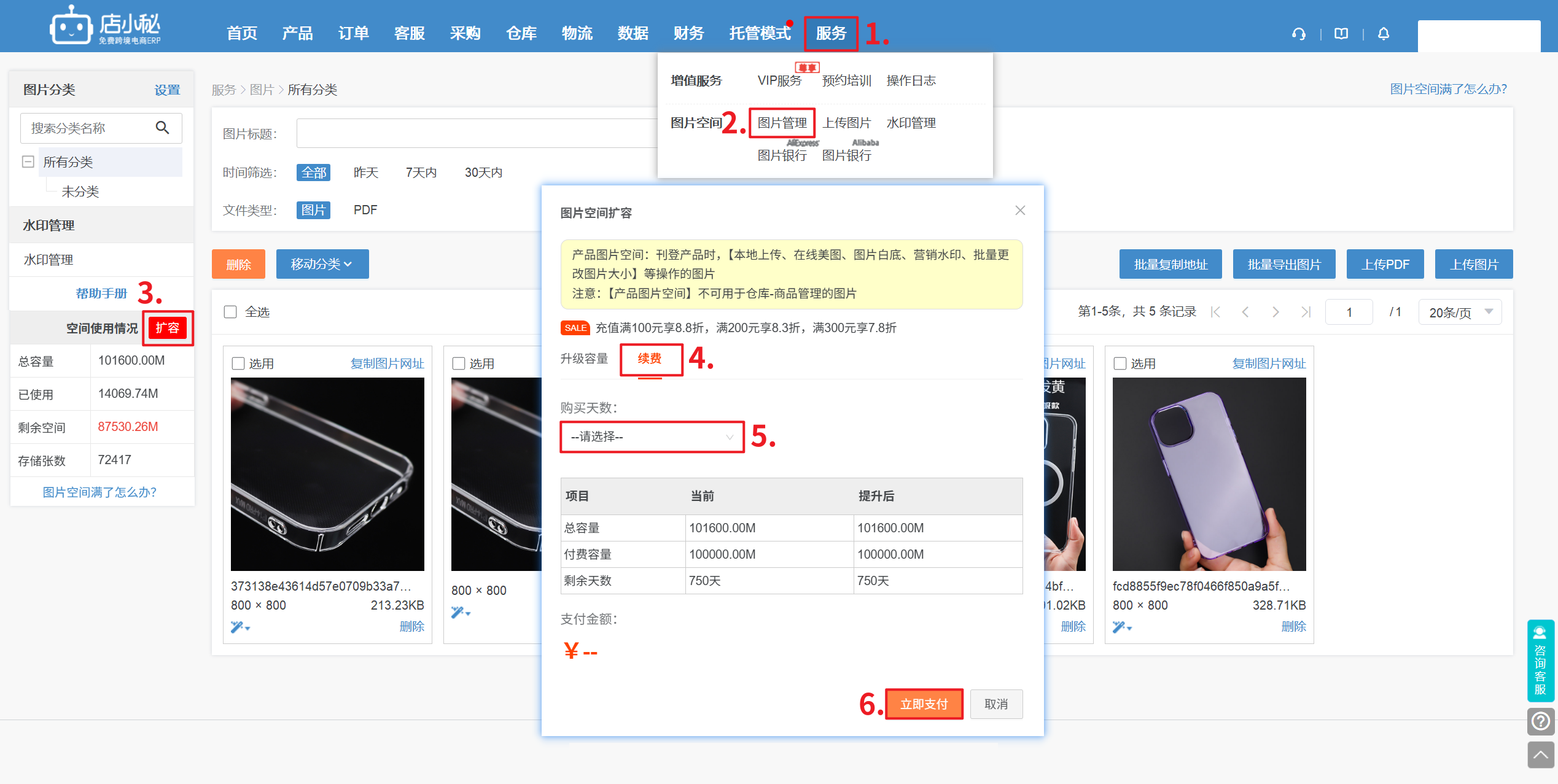Open the 购买天数 请选择 dropdown
This screenshot has height=784, width=1558.
pyautogui.click(x=652, y=437)
